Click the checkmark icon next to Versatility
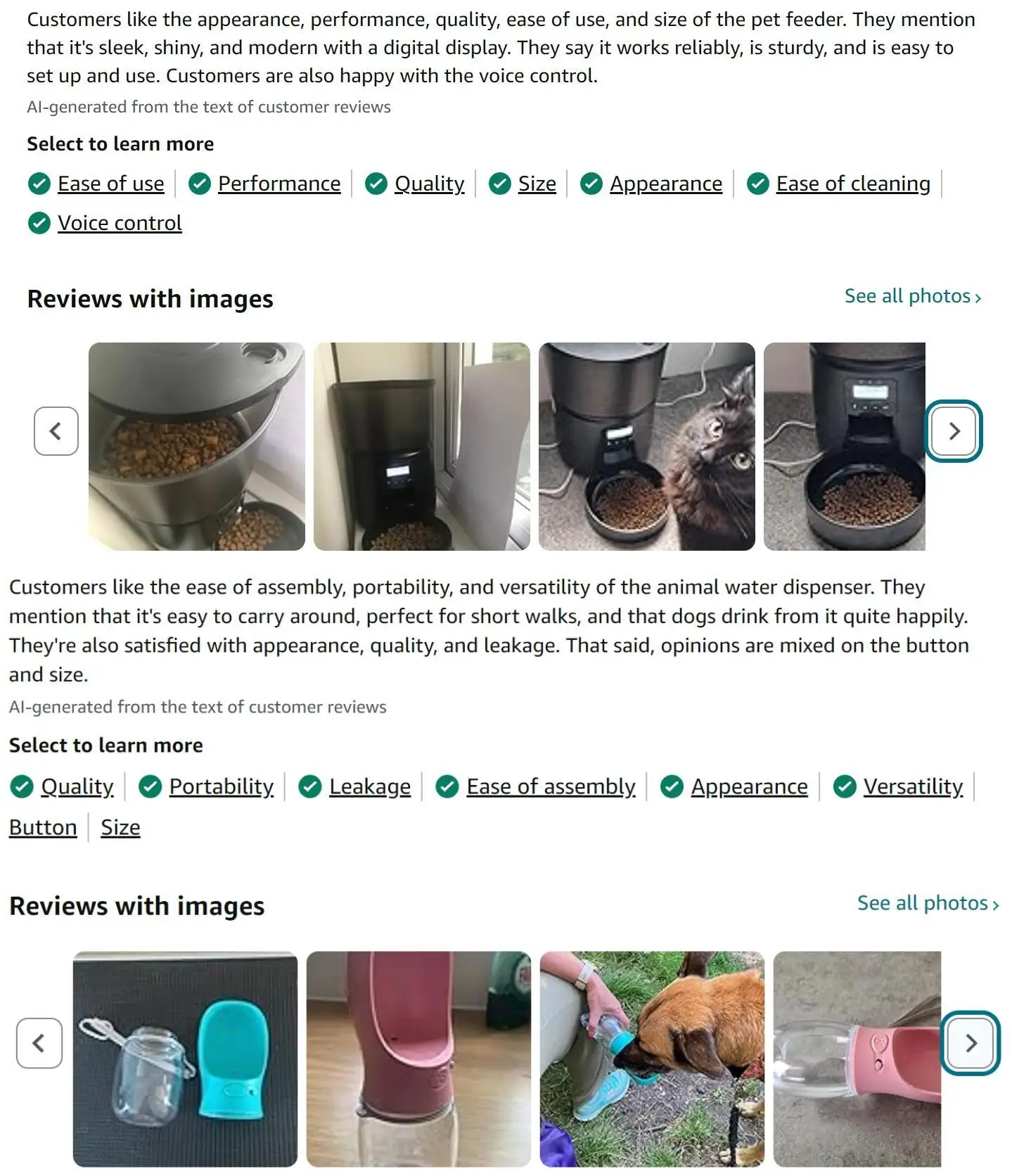The height and width of the screenshot is (1176, 1012). (845, 786)
